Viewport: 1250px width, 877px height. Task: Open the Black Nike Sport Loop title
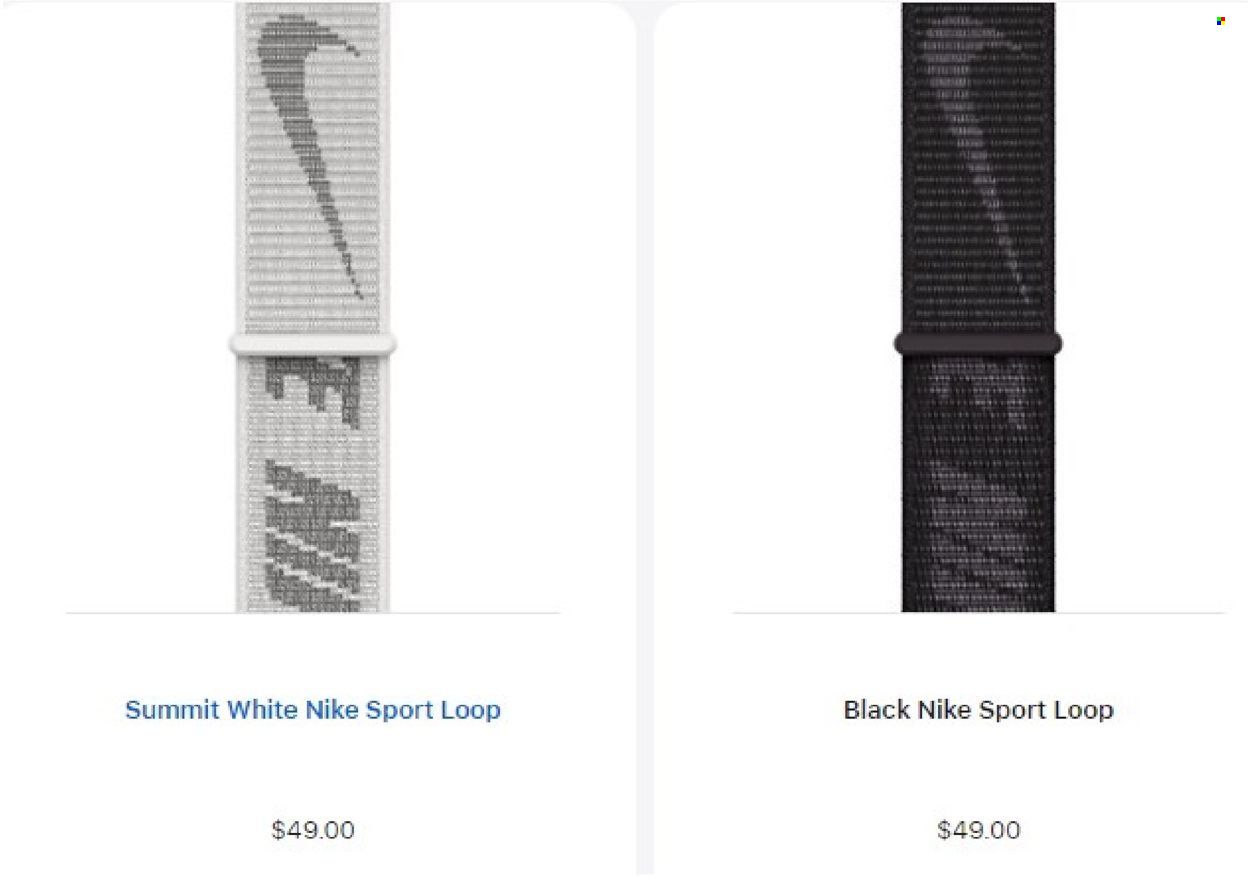point(978,710)
